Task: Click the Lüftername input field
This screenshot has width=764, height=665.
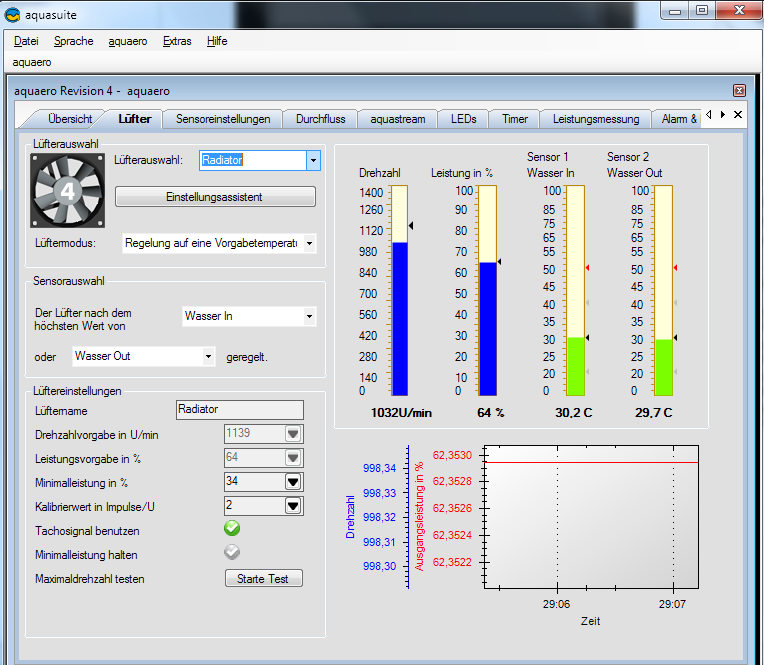Action: (238, 409)
